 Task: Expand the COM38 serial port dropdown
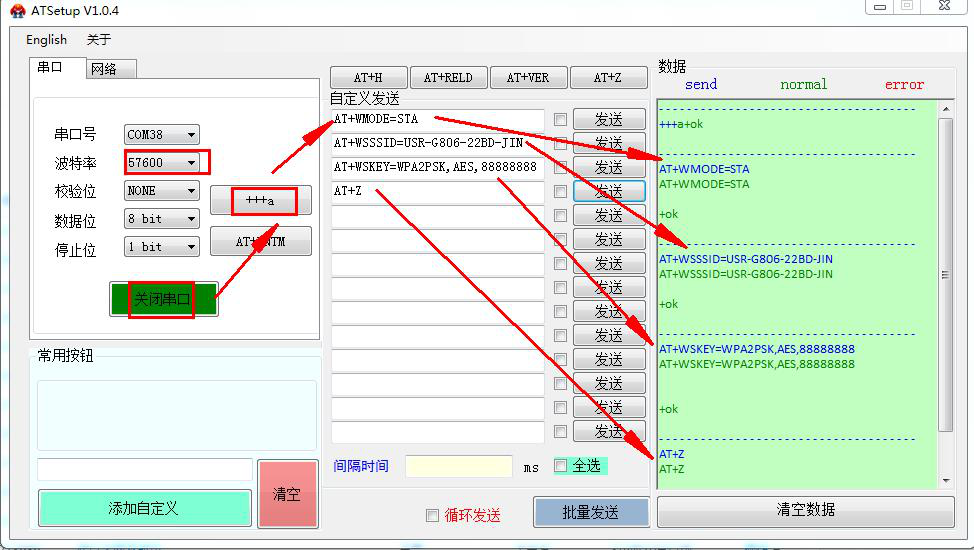191,135
